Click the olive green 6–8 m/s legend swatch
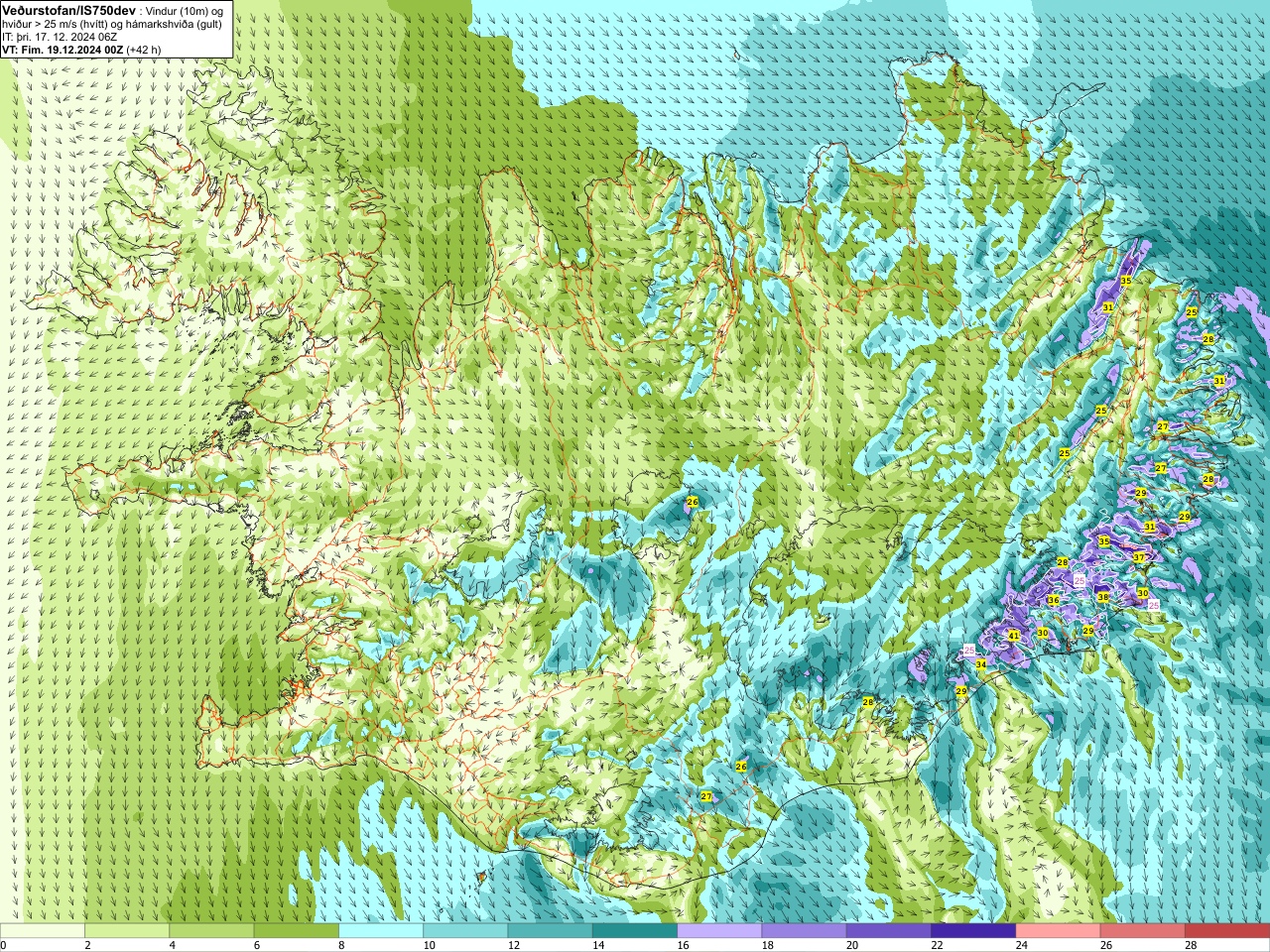Image resolution: width=1270 pixels, height=952 pixels. point(297,931)
